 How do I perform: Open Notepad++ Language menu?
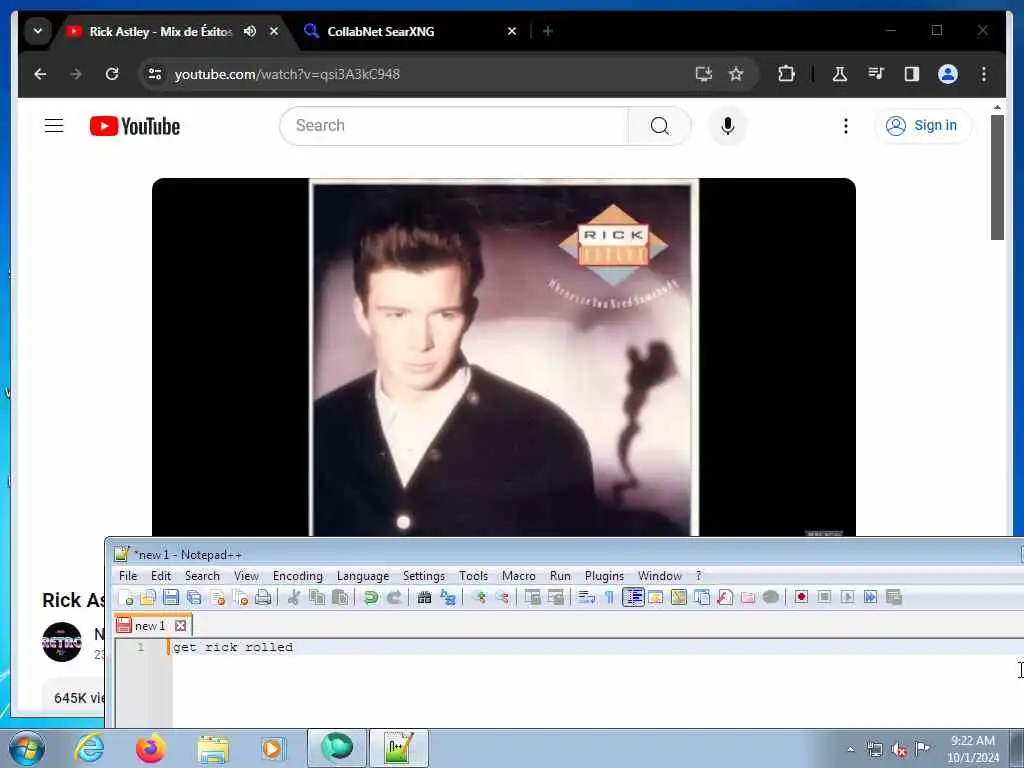363,576
